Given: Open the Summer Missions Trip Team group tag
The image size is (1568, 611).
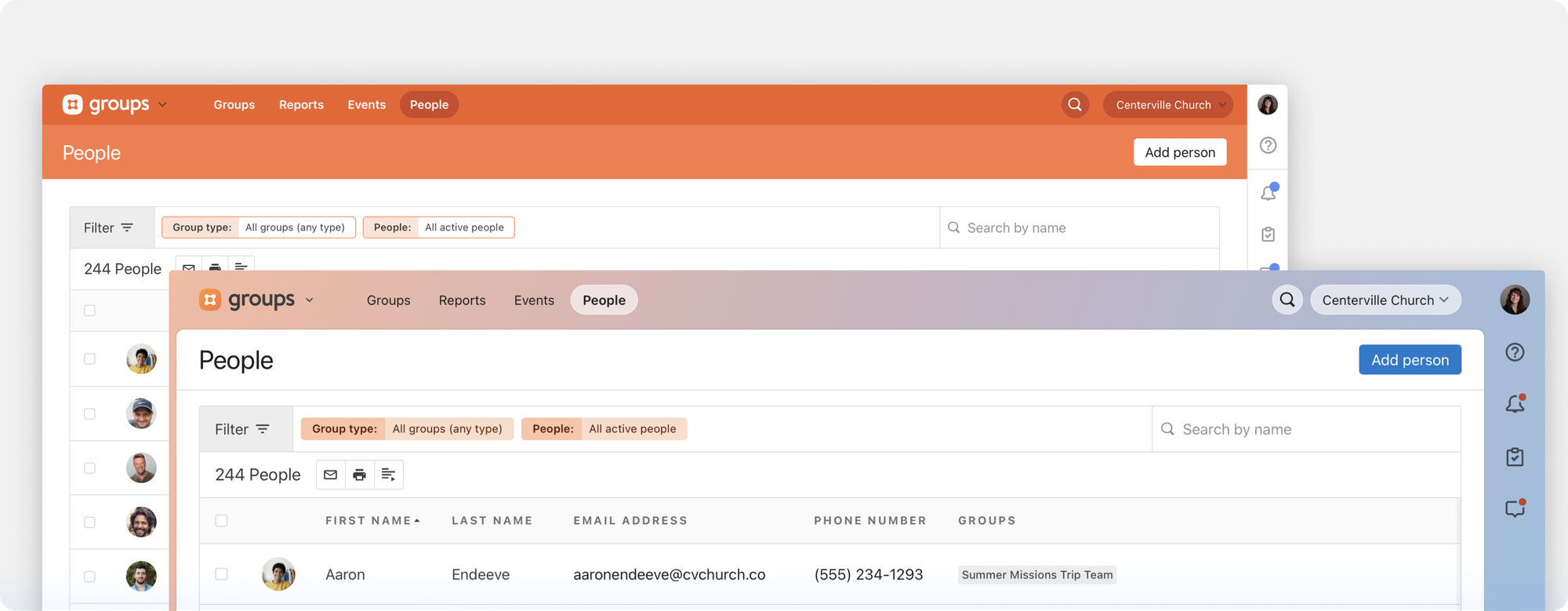Looking at the screenshot, I should click(x=1036, y=575).
